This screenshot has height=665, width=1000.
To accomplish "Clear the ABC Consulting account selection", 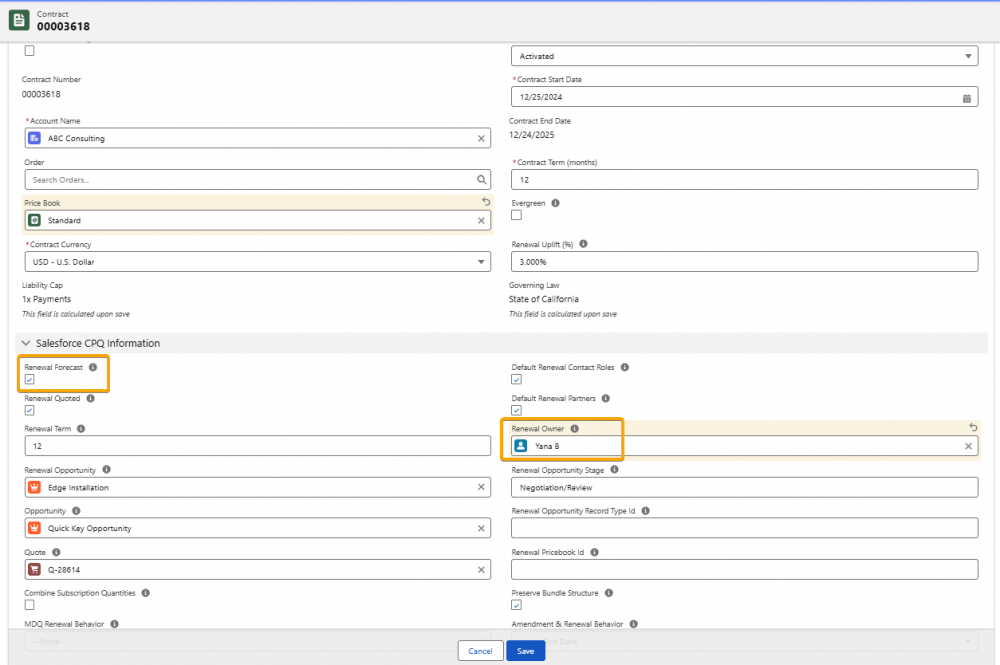I will [x=481, y=138].
